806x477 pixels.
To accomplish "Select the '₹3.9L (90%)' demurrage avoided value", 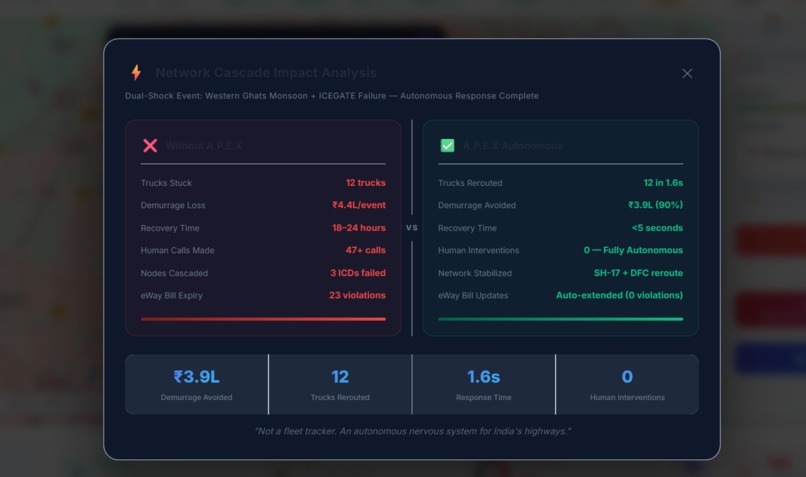I will click(x=655, y=205).
